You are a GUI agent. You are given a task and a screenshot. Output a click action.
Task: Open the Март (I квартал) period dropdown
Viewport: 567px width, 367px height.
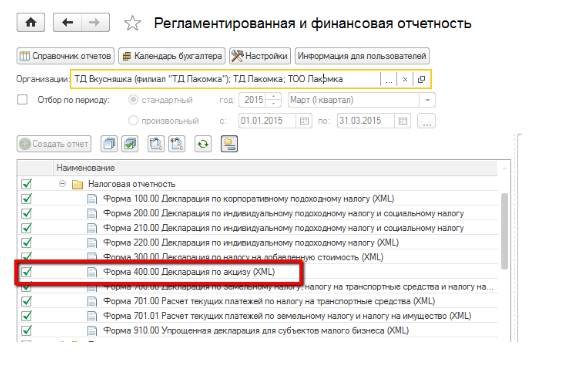(427, 100)
